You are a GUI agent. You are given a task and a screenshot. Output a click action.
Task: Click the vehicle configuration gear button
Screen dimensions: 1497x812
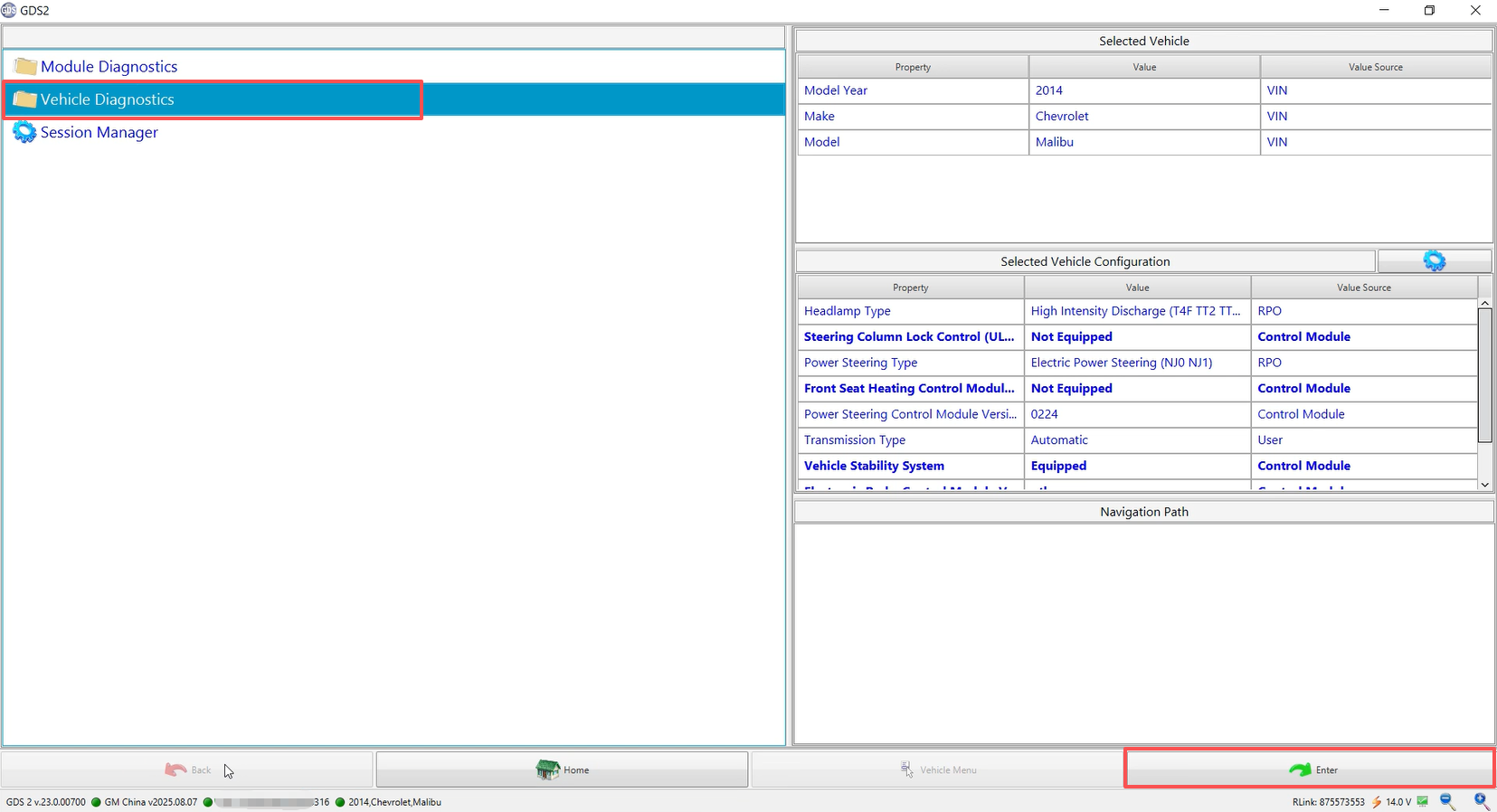click(x=1434, y=261)
